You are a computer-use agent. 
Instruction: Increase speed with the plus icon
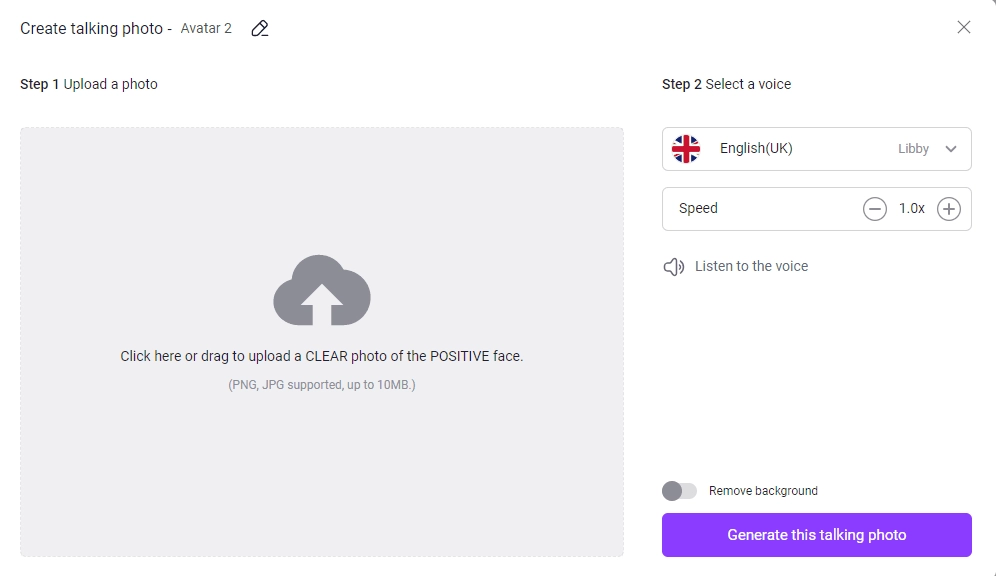click(949, 209)
